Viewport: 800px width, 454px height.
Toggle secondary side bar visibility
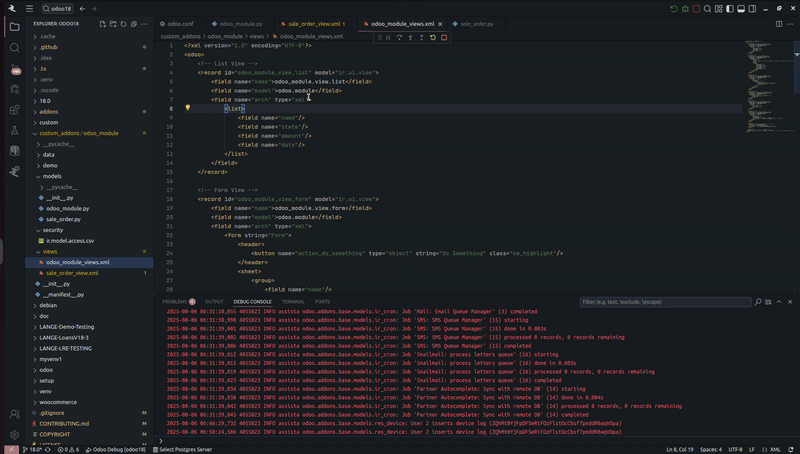(753, 9)
